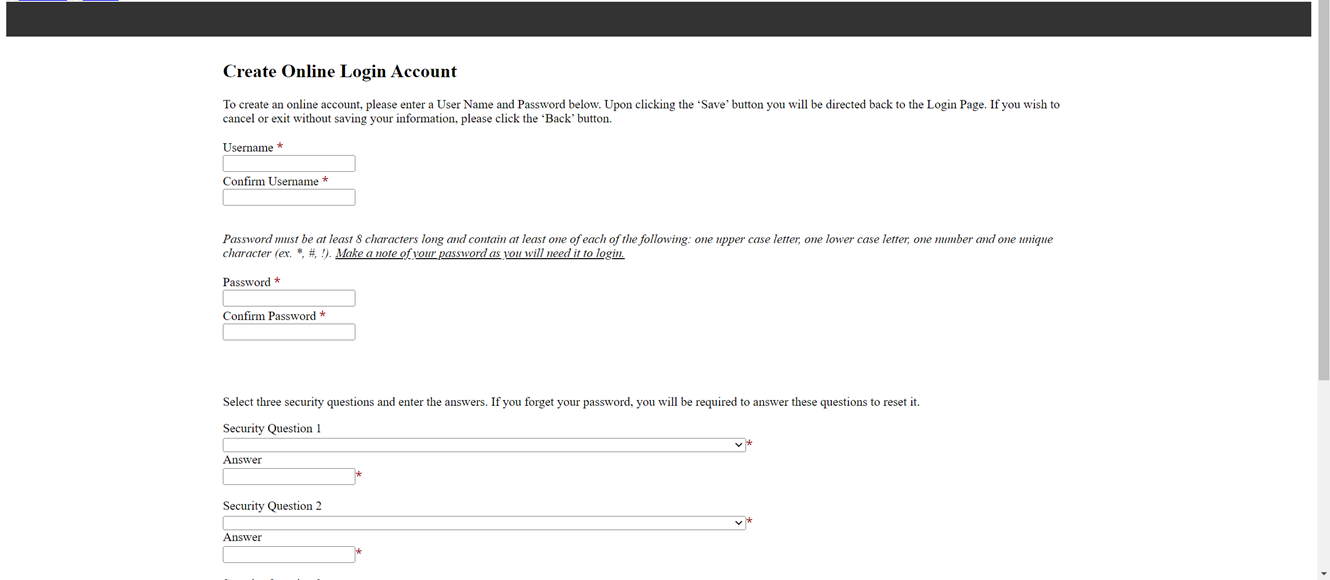Click the dark header bar at top
1330x580 pixels.
pyautogui.click(x=658, y=20)
